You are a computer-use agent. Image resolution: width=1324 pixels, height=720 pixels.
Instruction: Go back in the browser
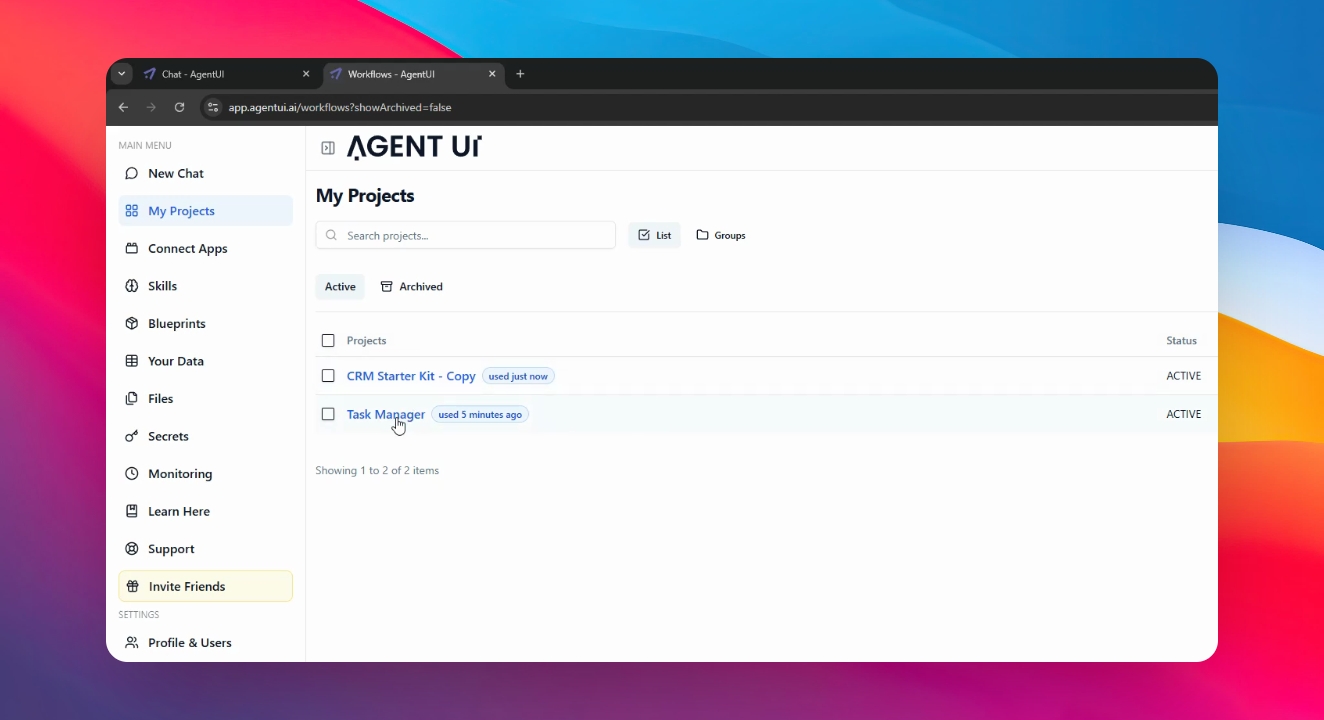(x=123, y=107)
